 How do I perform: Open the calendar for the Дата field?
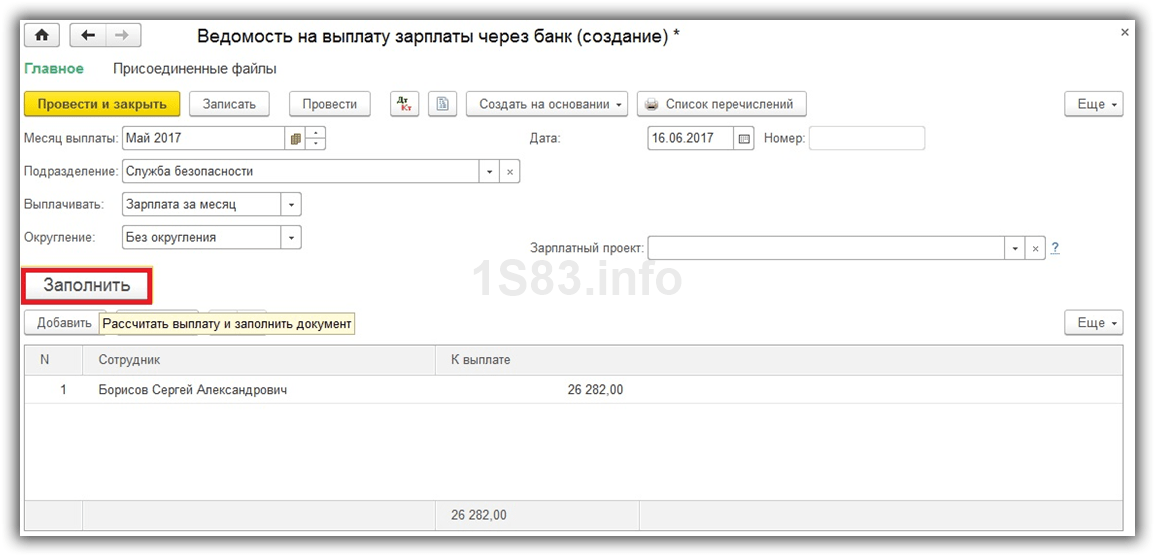[744, 138]
